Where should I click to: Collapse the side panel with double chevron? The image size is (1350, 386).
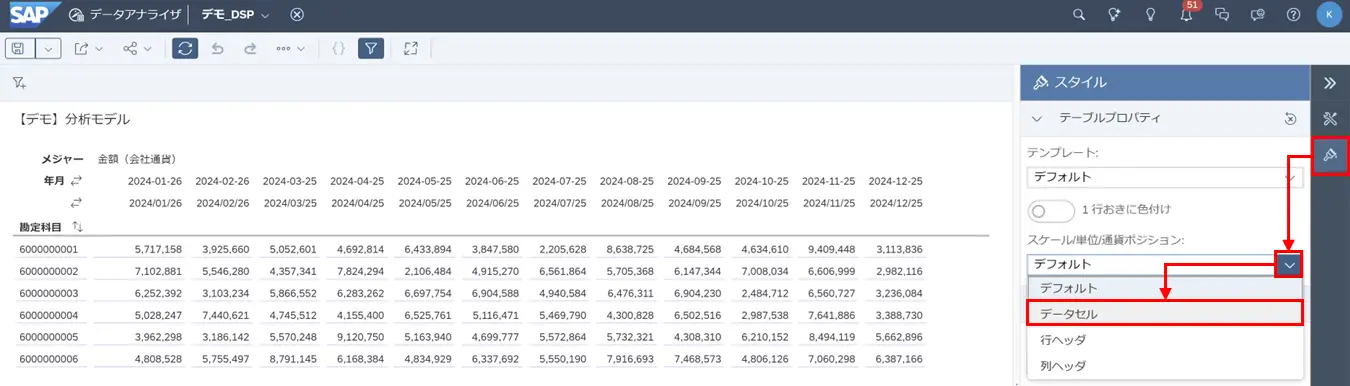(1330, 83)
